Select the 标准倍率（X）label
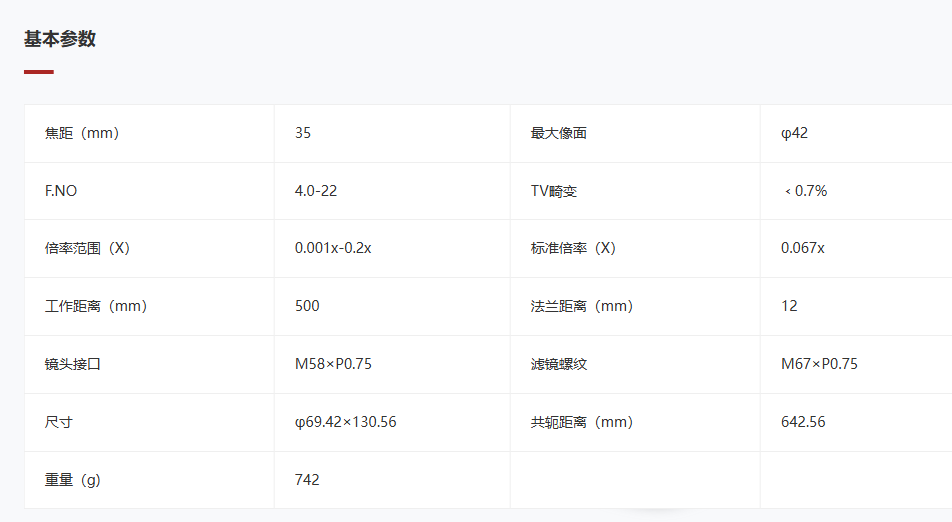The image size is (952, 522). (573, 248)
